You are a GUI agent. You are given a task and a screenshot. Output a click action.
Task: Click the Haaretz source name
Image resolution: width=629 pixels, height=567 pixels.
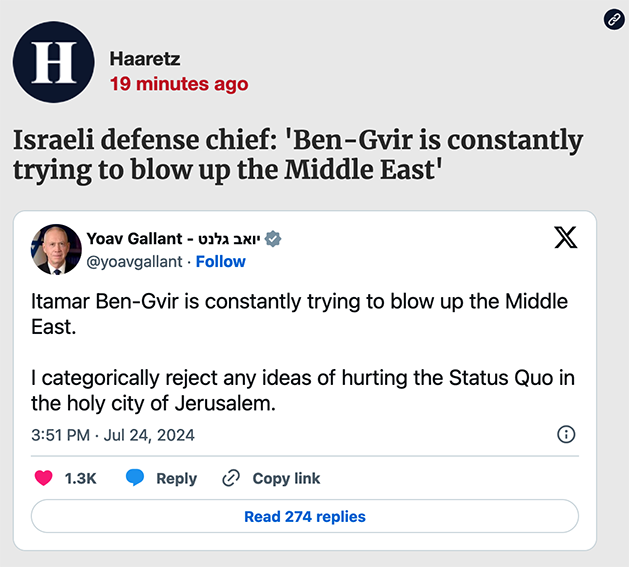tap(145, 59)
